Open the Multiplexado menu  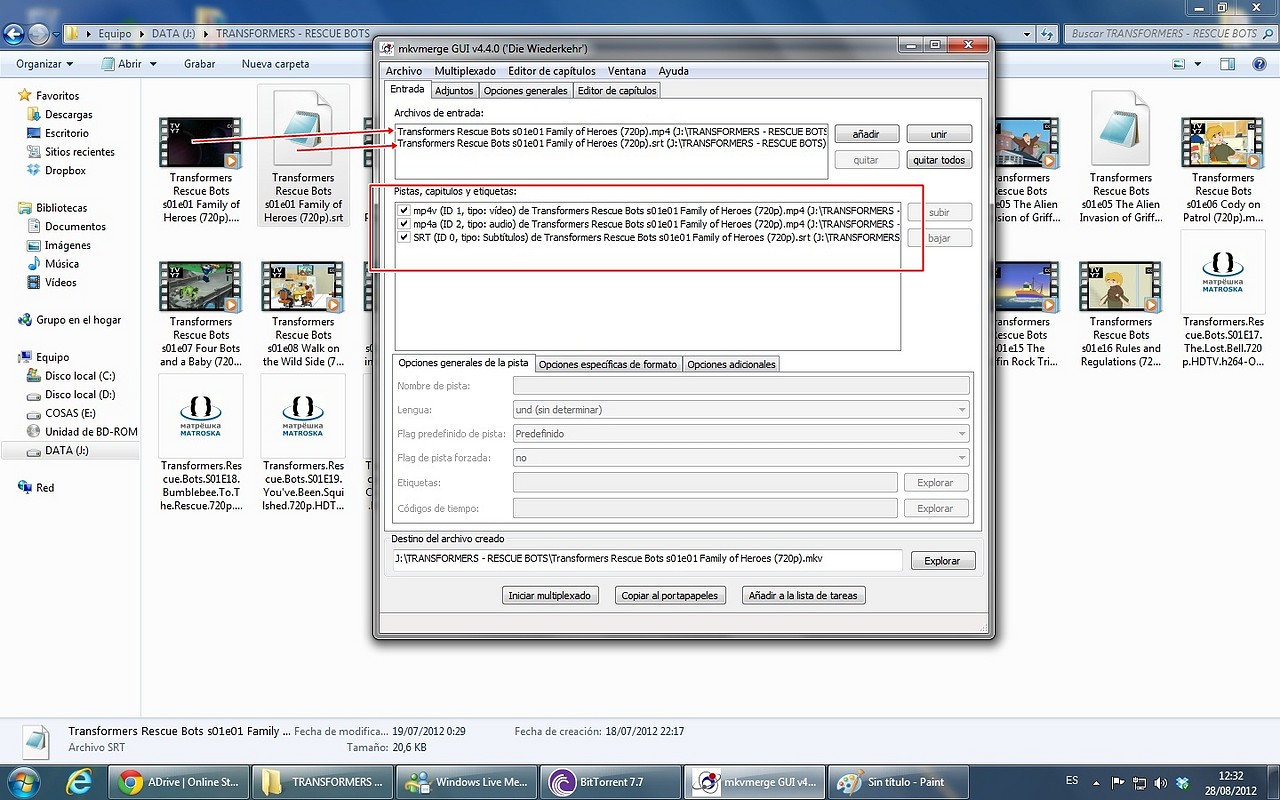point(465,71)
